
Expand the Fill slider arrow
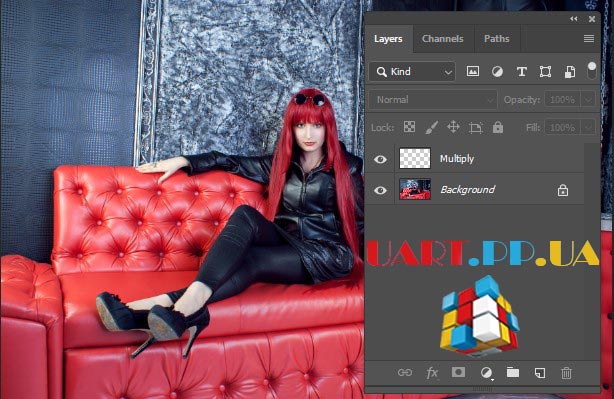(589, 128)
